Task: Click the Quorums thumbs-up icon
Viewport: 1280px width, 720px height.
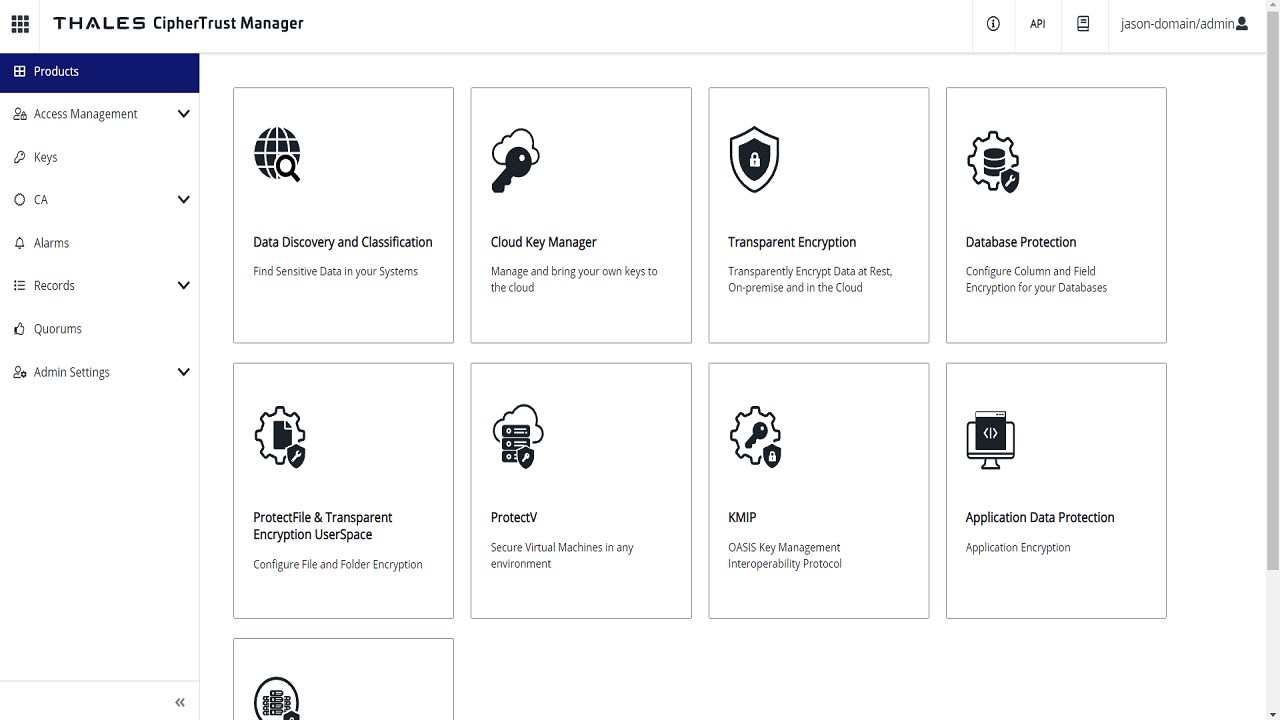Action: coord(20,329)
